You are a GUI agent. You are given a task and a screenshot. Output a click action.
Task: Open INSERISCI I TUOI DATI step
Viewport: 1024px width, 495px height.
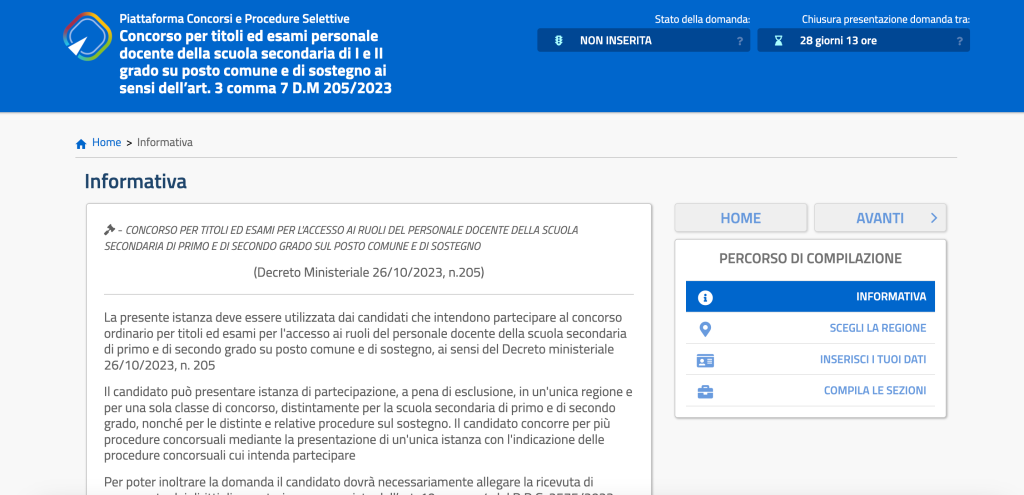tap(810, 359)
